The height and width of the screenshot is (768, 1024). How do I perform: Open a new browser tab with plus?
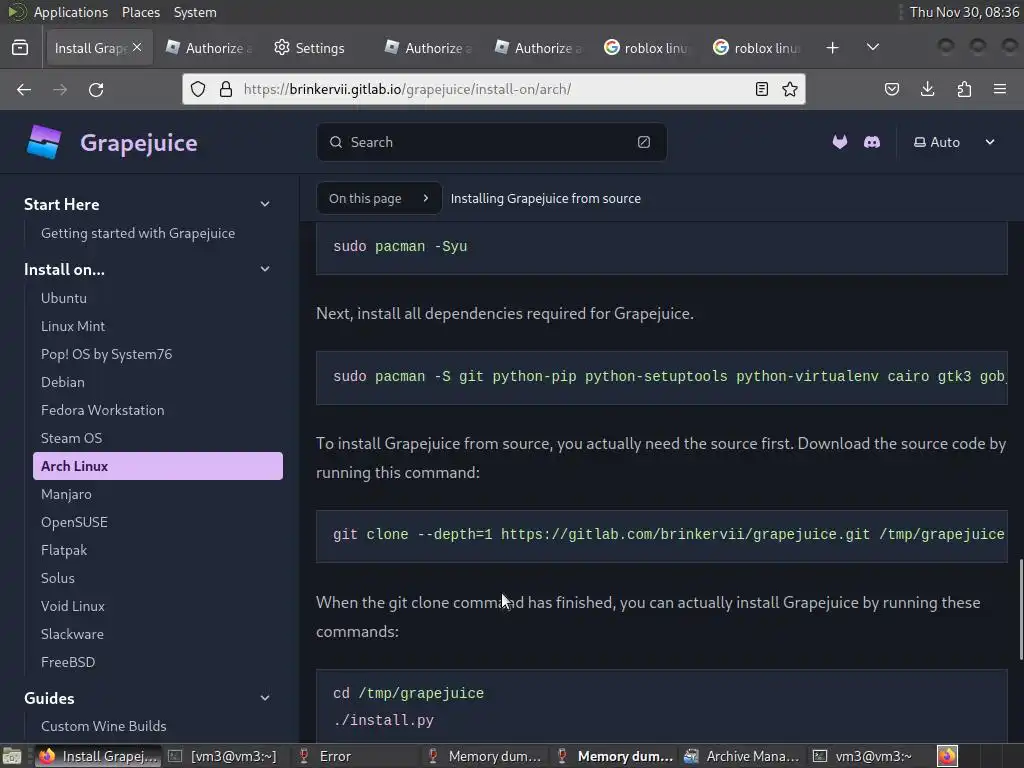click(832, 48)
